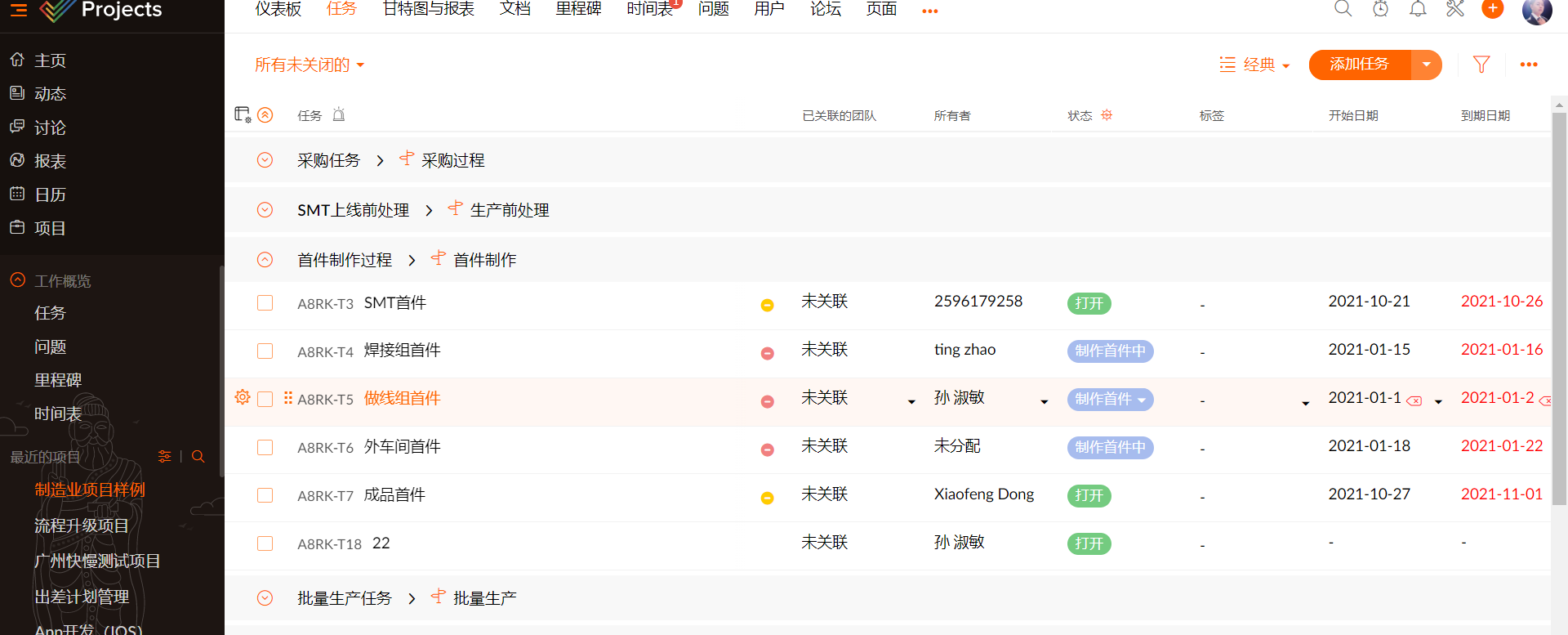Viewport: 1568px width, 635px height.
Task: Open the timer clock icon
Action: [x=1380, y=9]
